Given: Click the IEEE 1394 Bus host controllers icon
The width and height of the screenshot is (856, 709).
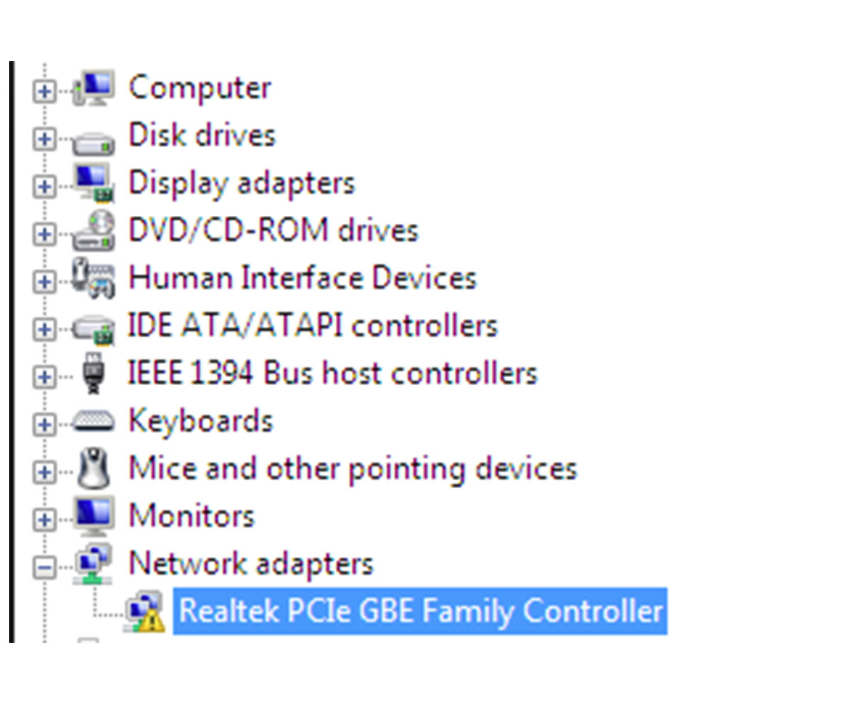Looking at the screenshot, I should click(x=95, y=373).
